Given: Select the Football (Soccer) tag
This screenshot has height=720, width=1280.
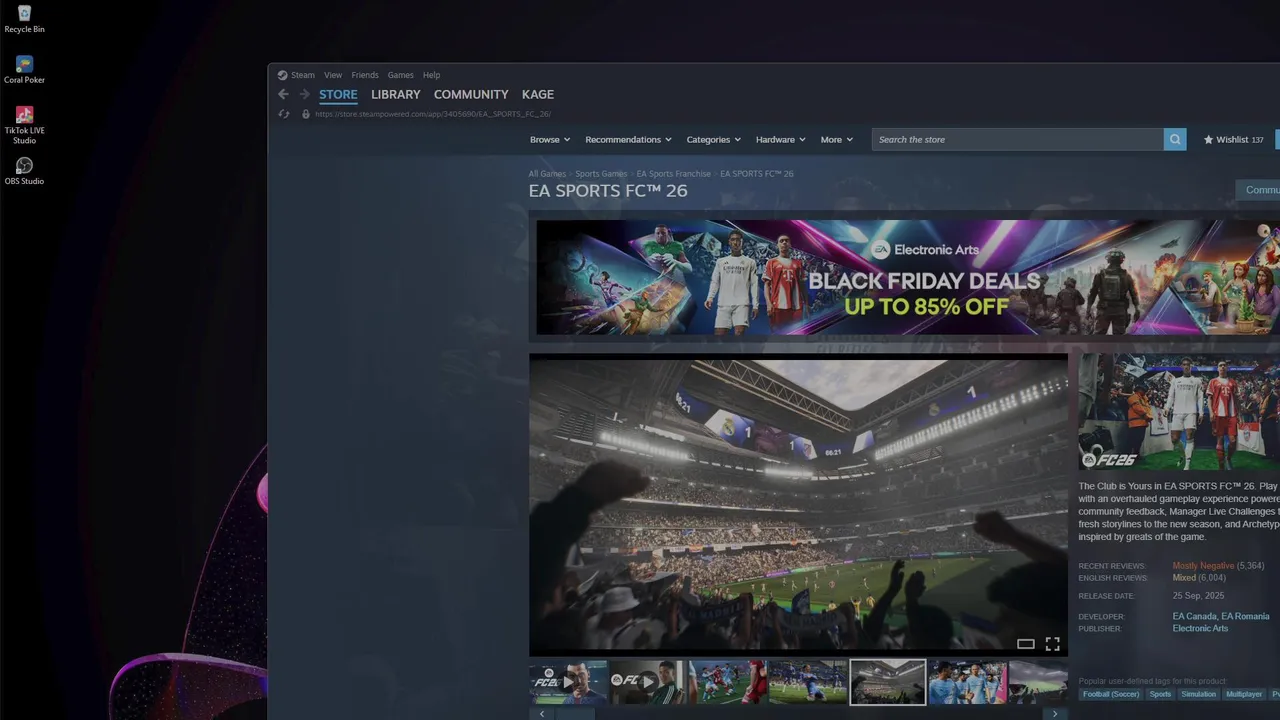Looking at the screenshot, I should coord(1111,694).
